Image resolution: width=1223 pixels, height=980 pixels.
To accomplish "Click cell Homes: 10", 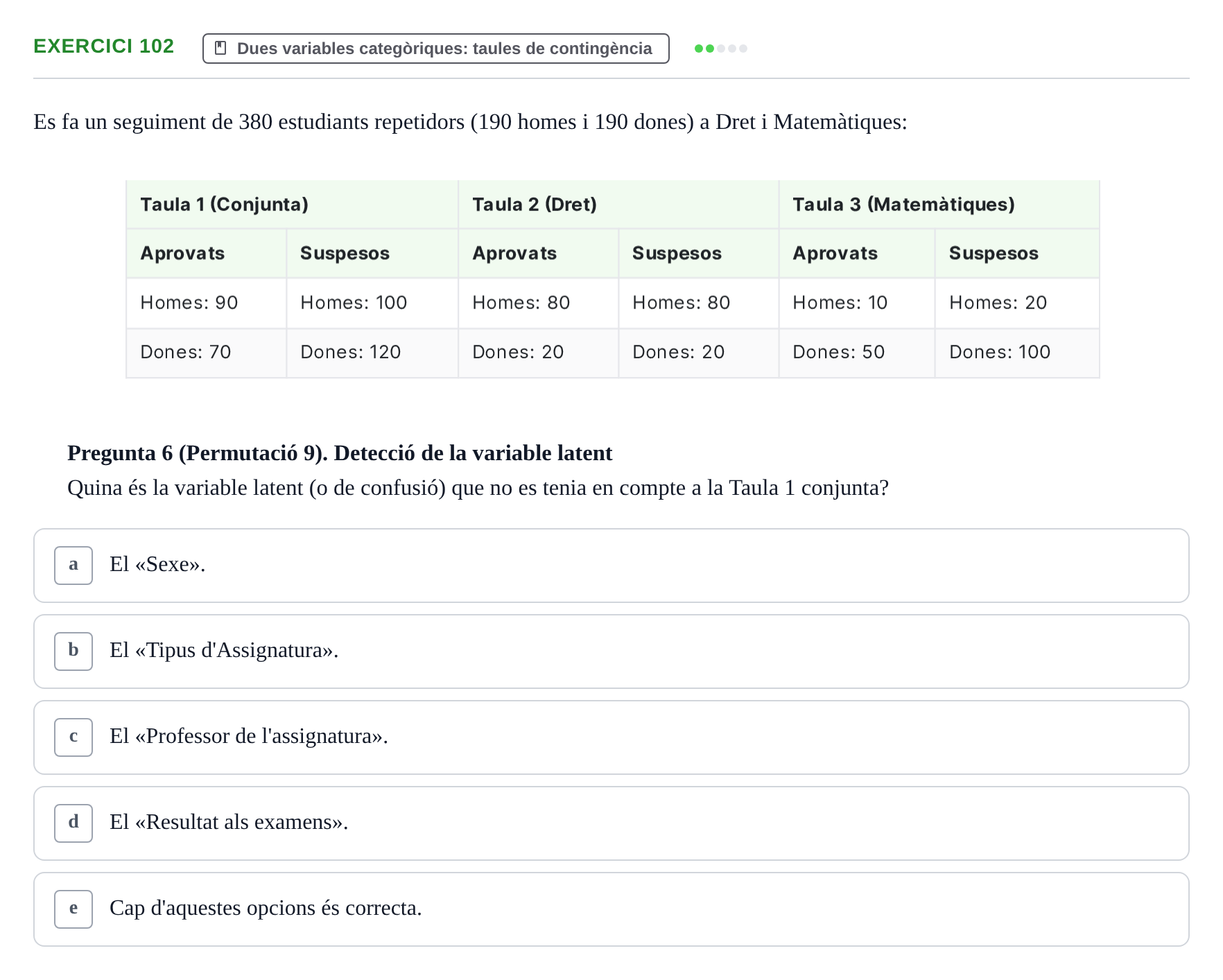I will click(857, 303).
